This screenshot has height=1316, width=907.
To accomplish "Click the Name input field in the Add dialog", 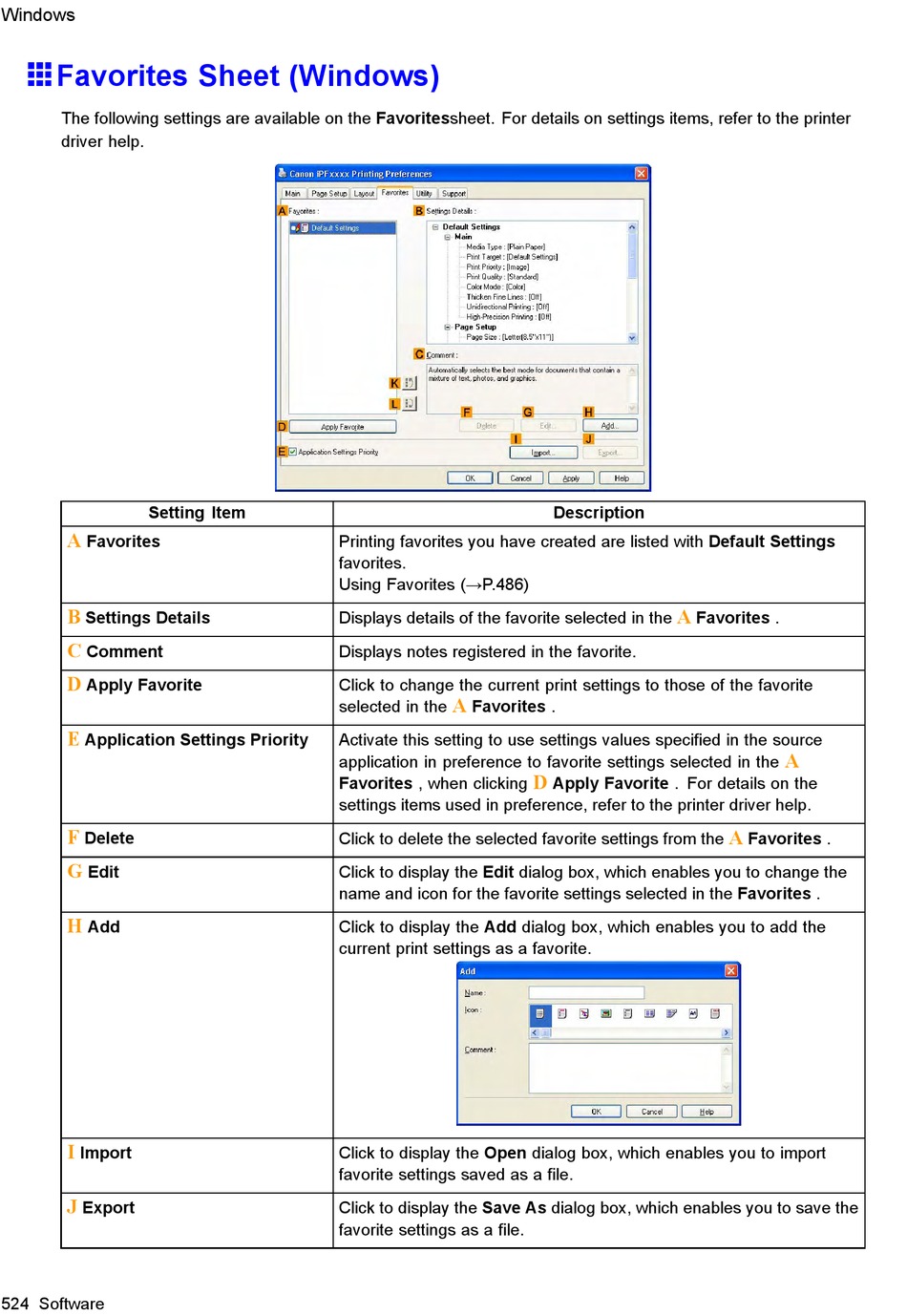I will point(586,993).
